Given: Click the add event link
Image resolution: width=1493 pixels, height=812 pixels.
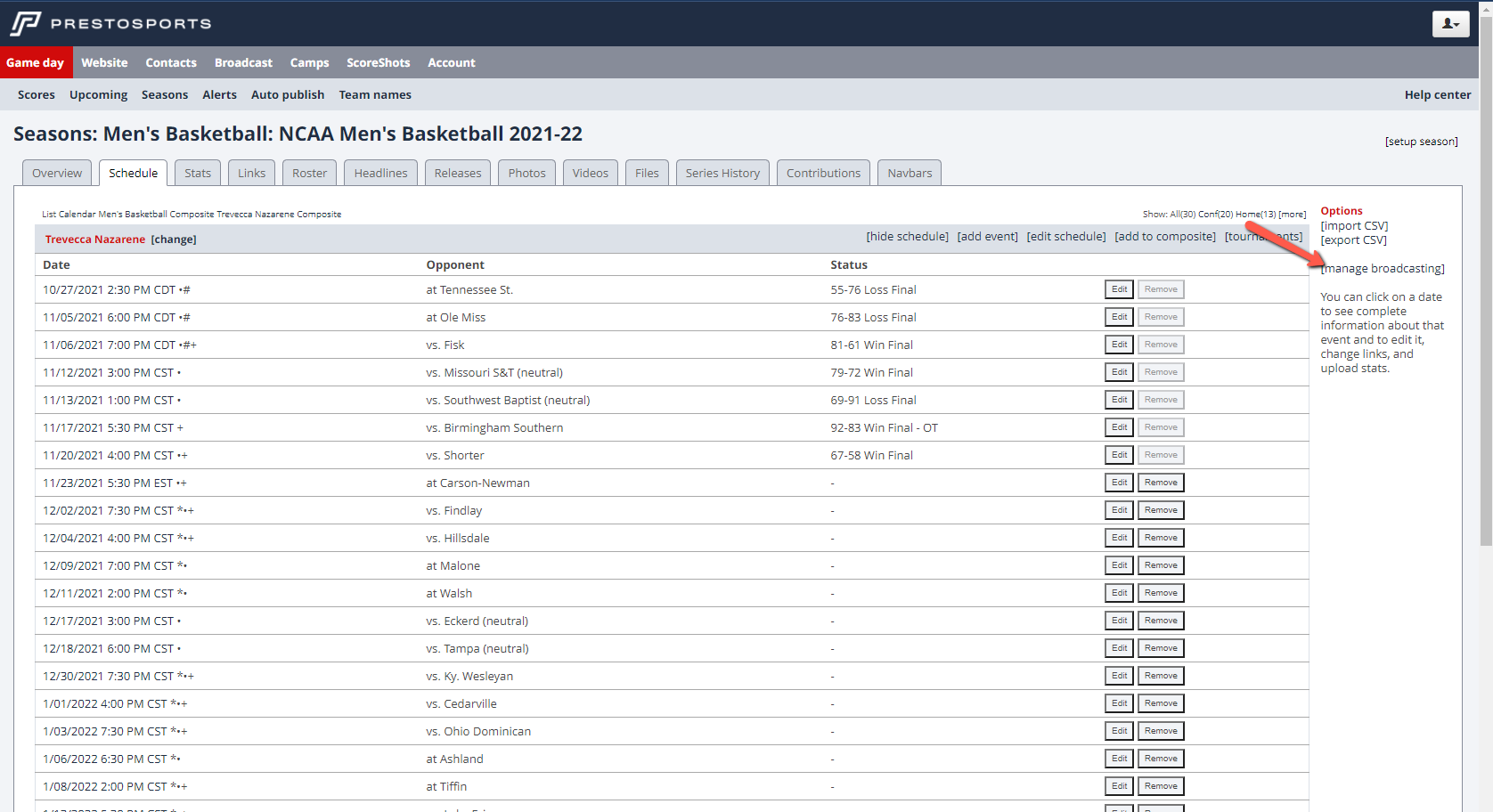Looking at the screenshot, I should pos(987,237).
